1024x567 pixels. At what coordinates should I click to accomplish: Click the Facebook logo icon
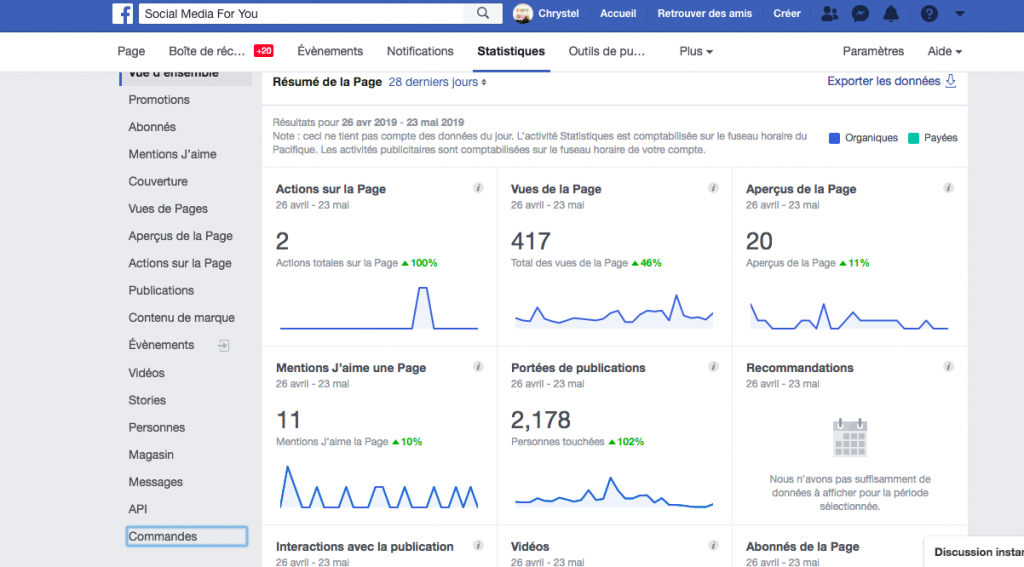(122, 13)
